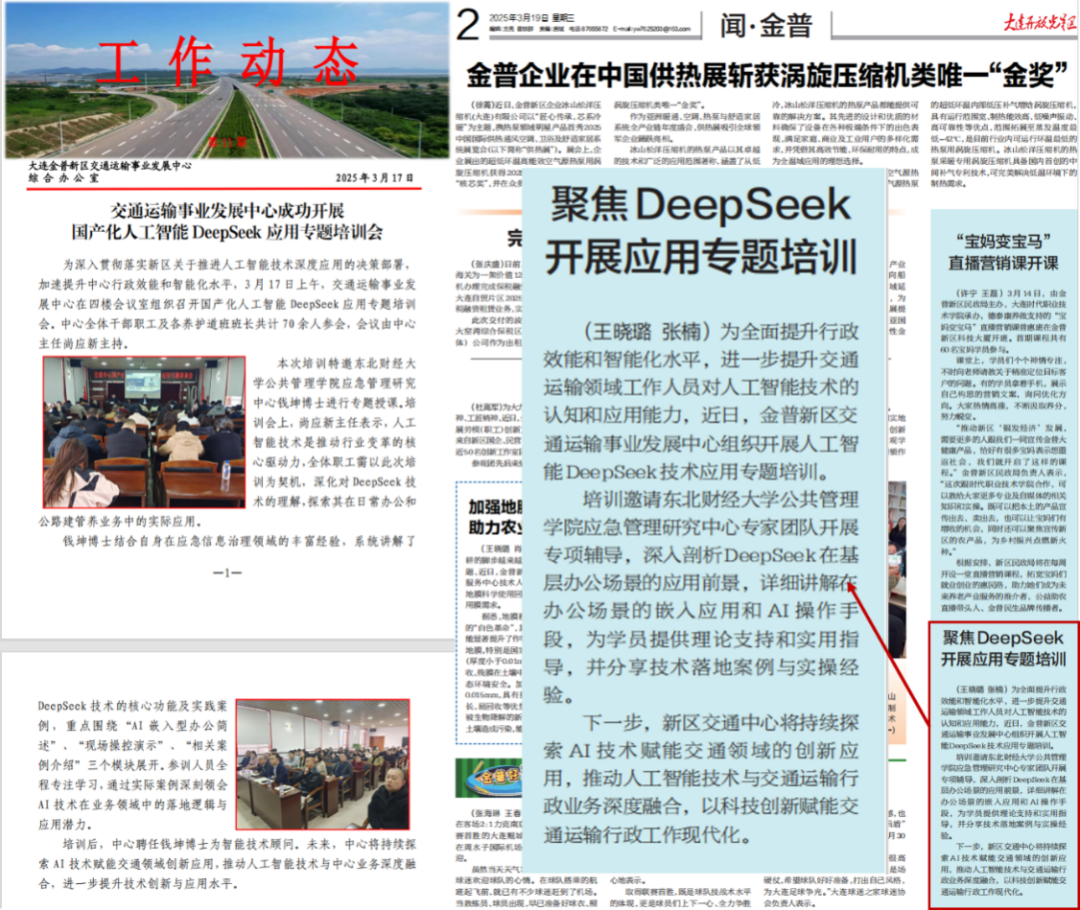Click the red 工作动态 banner title

coord(229,62)
